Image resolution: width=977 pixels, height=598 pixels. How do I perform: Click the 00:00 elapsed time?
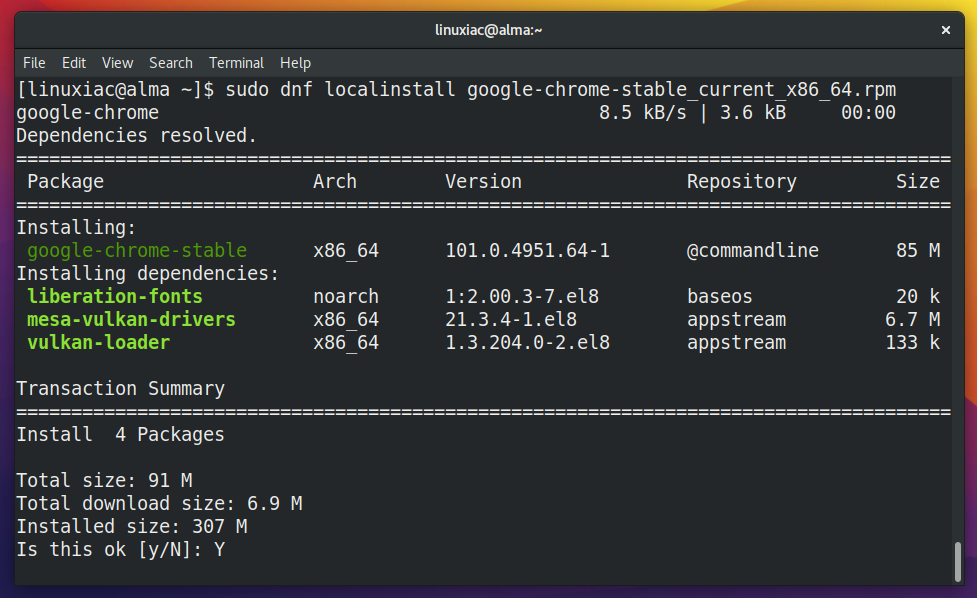click(869, 113)
